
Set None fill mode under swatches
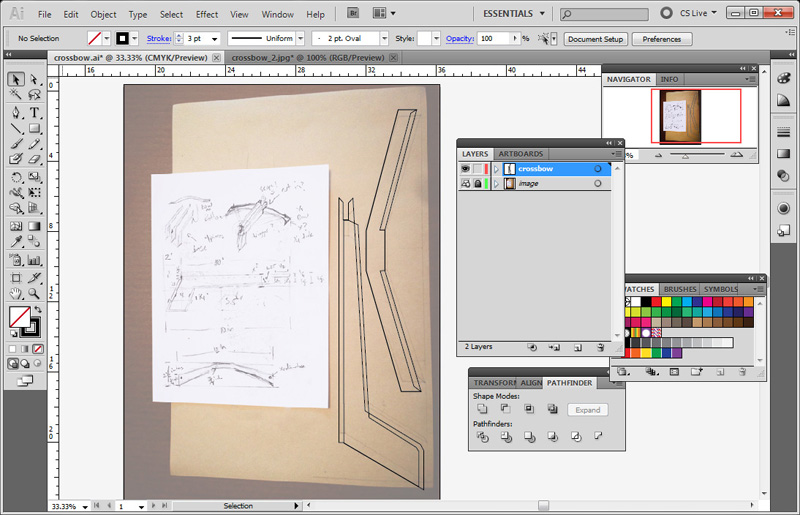(x=37, y=349)
